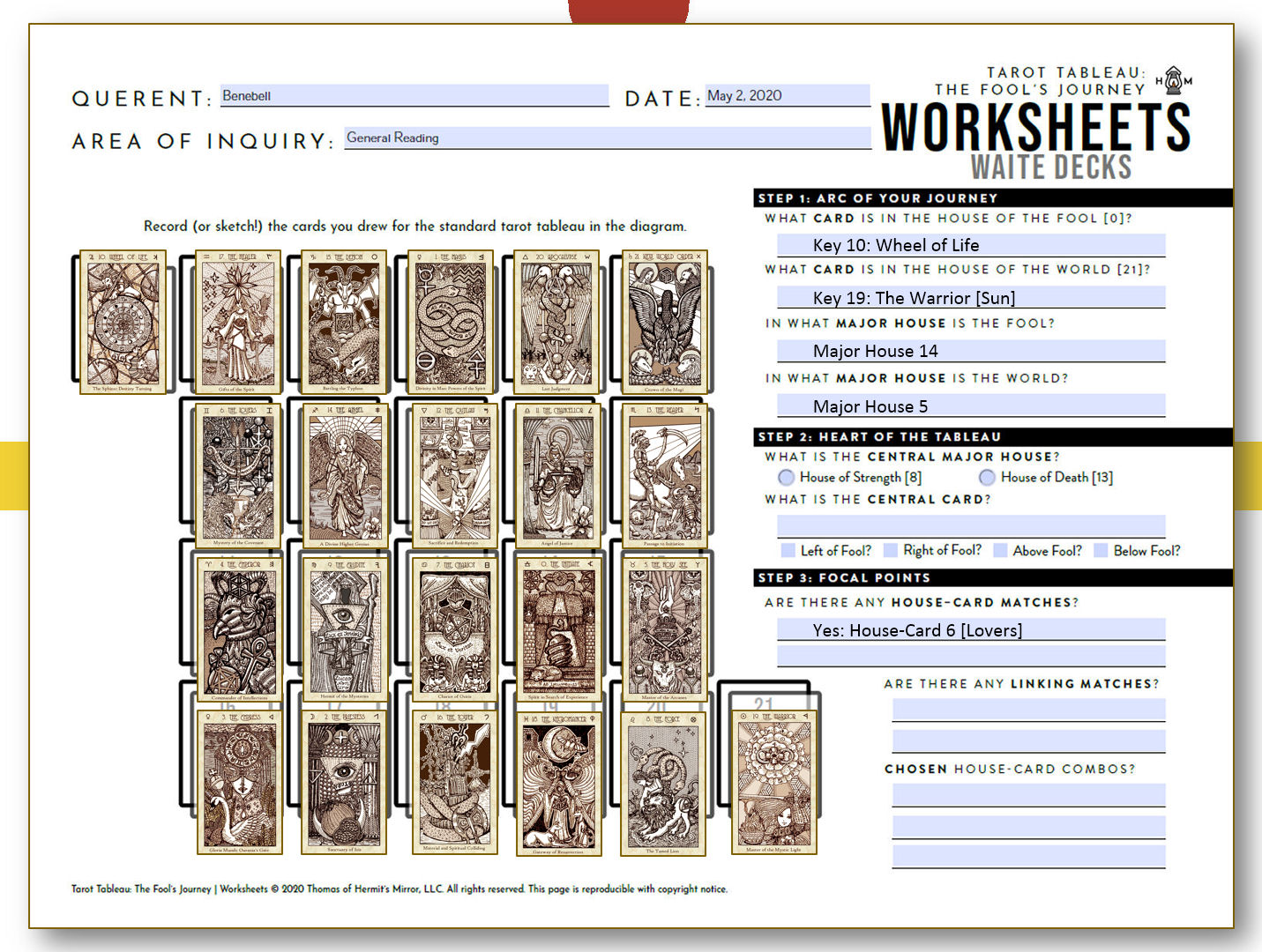Check the Right of Fool? checkbox

(x=891, y=550)
